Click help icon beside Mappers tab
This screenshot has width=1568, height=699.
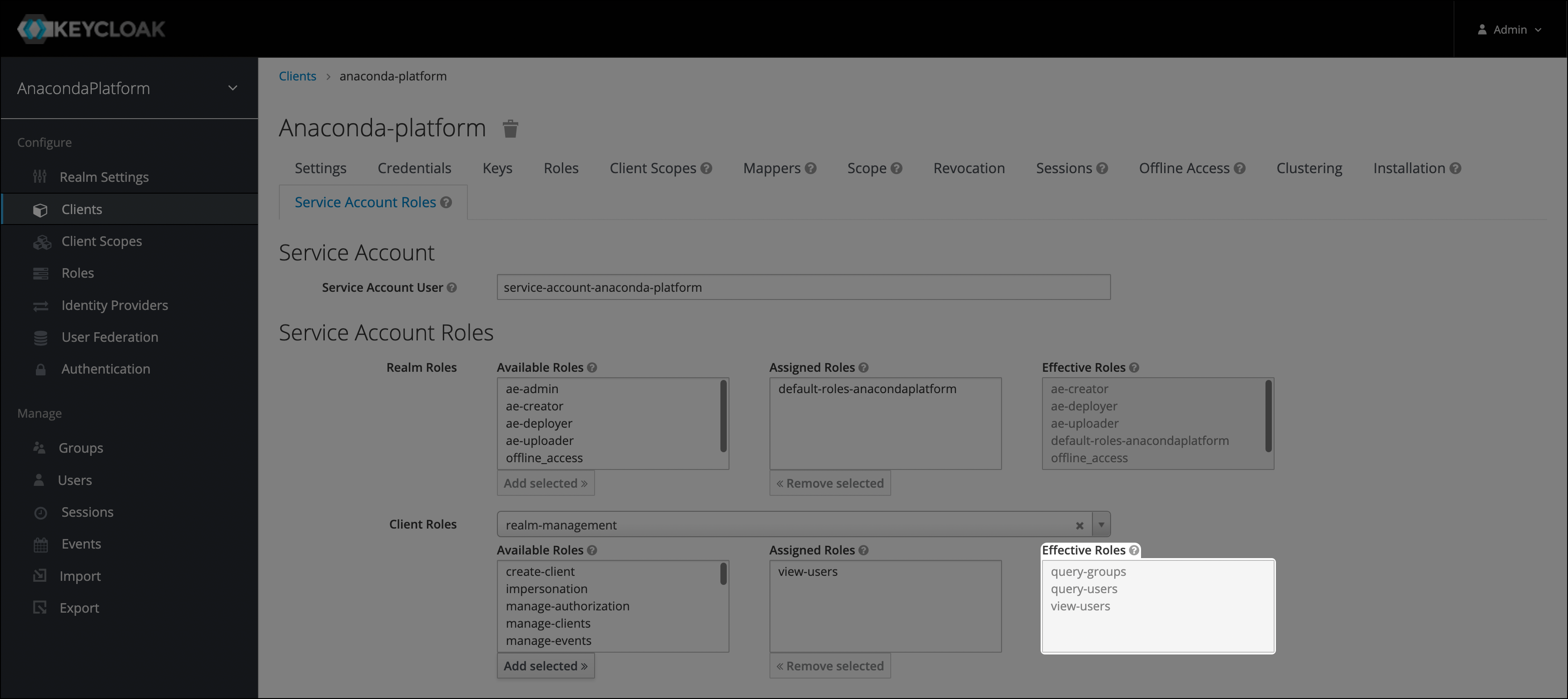coord(810,169)
